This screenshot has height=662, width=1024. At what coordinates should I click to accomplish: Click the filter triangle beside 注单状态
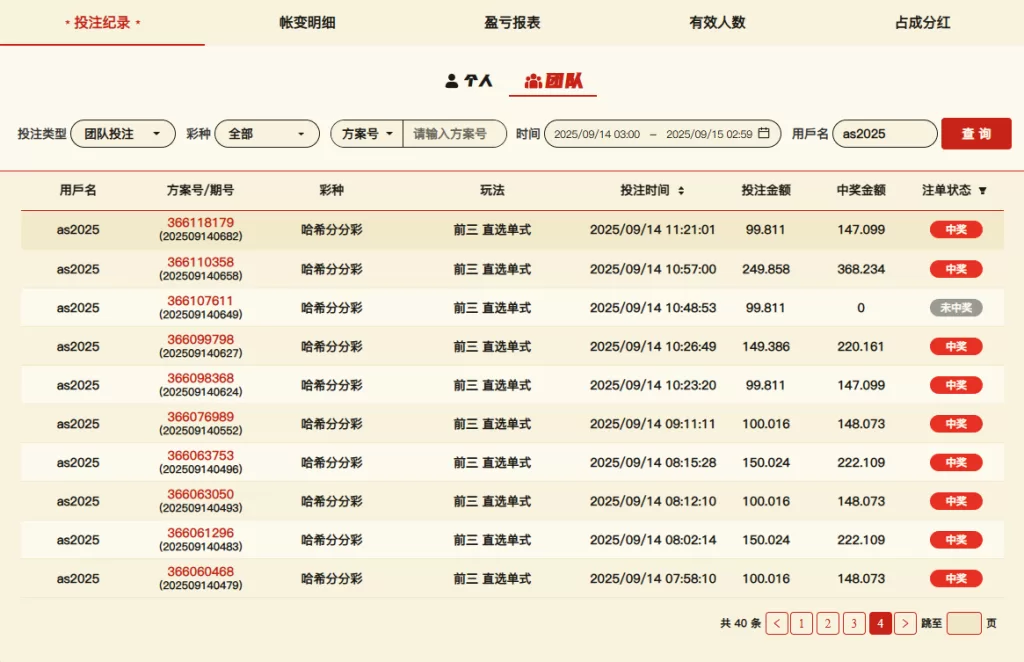click(x=982, y=190)
